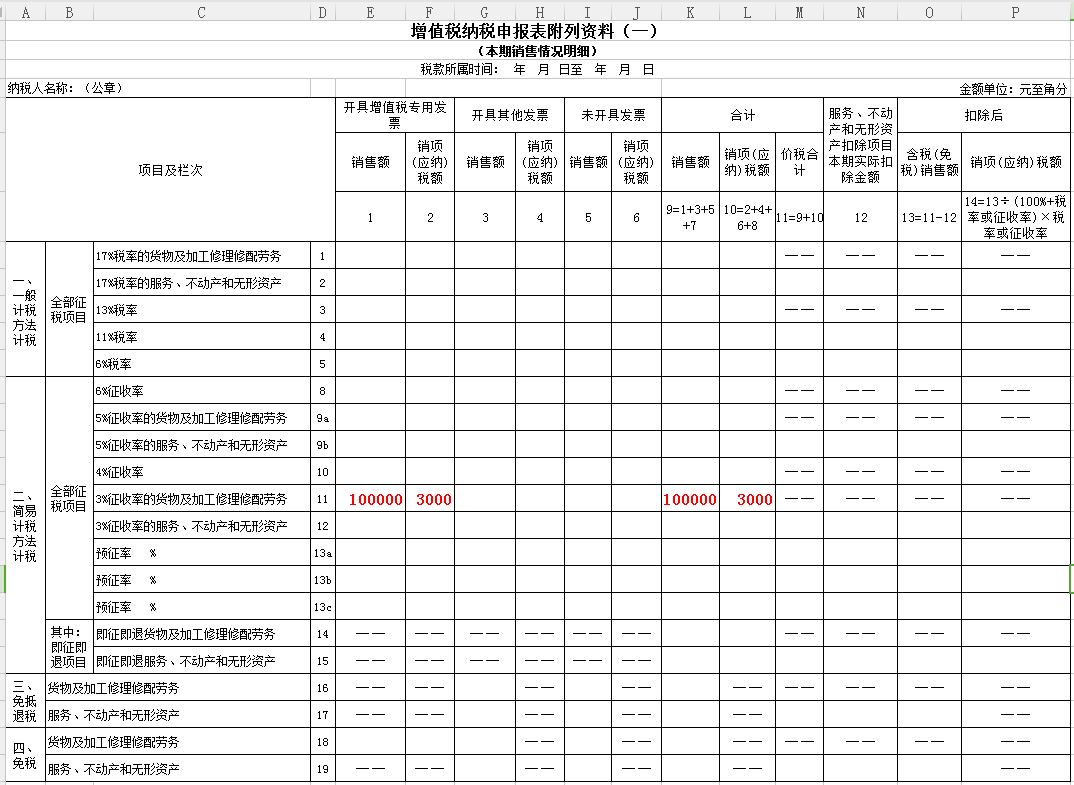Select column N header
The image size is (1074, 785).
point(860,12)
